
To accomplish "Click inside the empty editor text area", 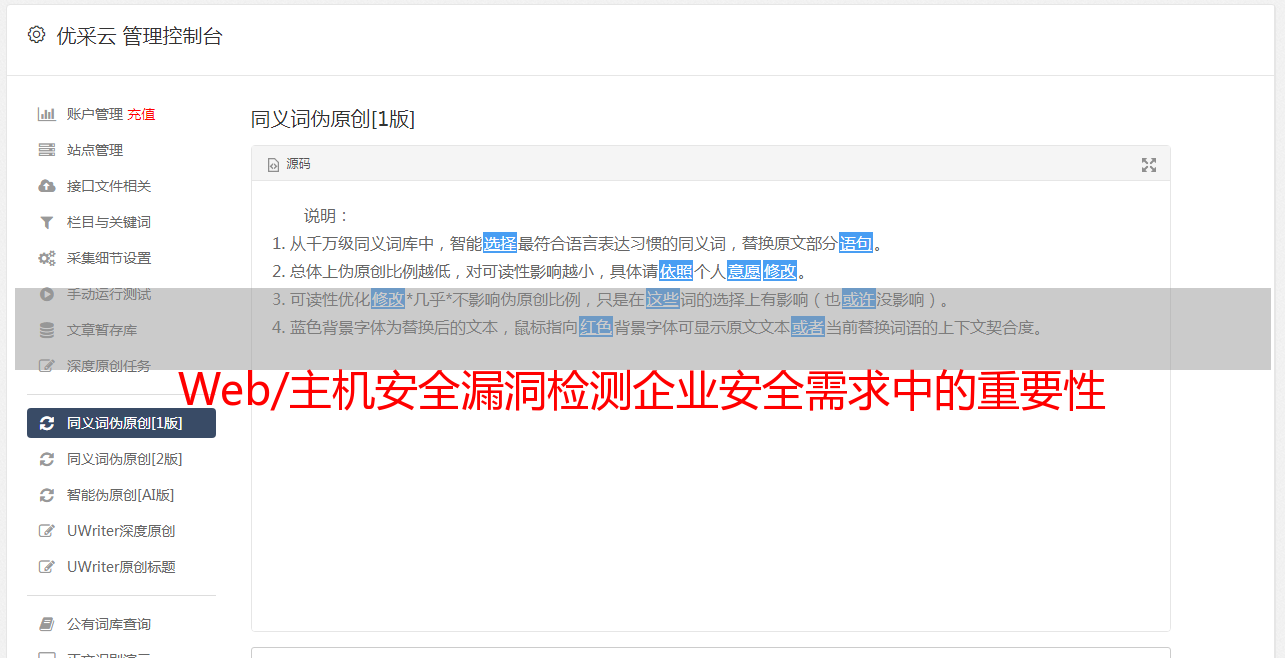I will point(710,500).
